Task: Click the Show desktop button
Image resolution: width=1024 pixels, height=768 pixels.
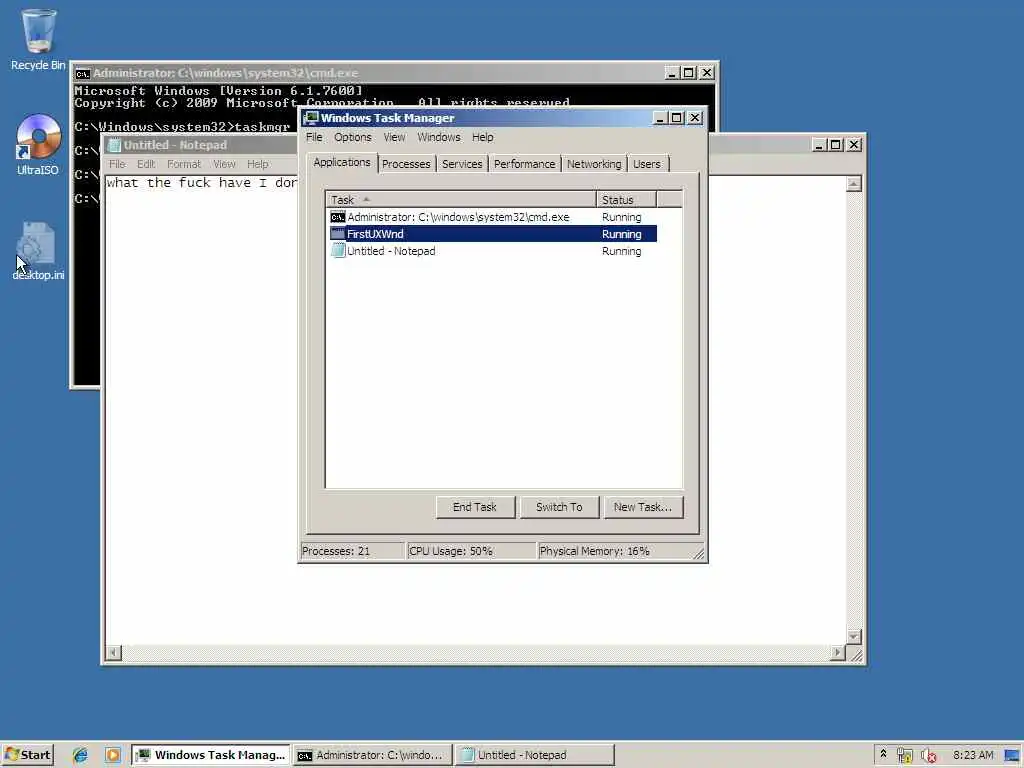Action: (1012, 755)
